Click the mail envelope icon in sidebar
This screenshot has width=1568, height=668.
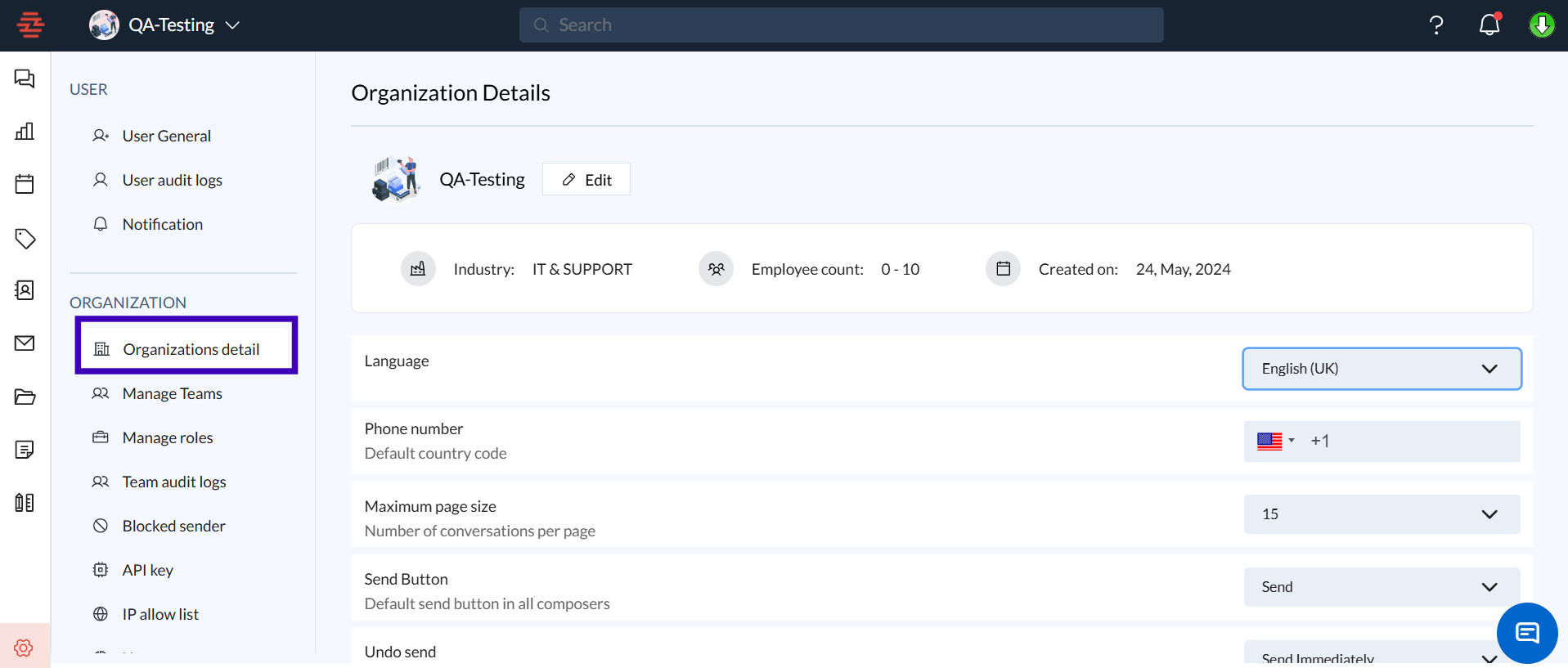(25, 343)
